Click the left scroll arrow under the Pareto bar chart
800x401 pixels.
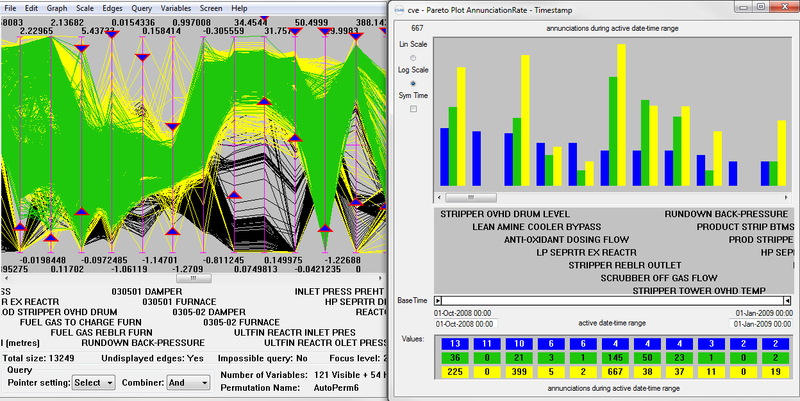tap(439, 197)
